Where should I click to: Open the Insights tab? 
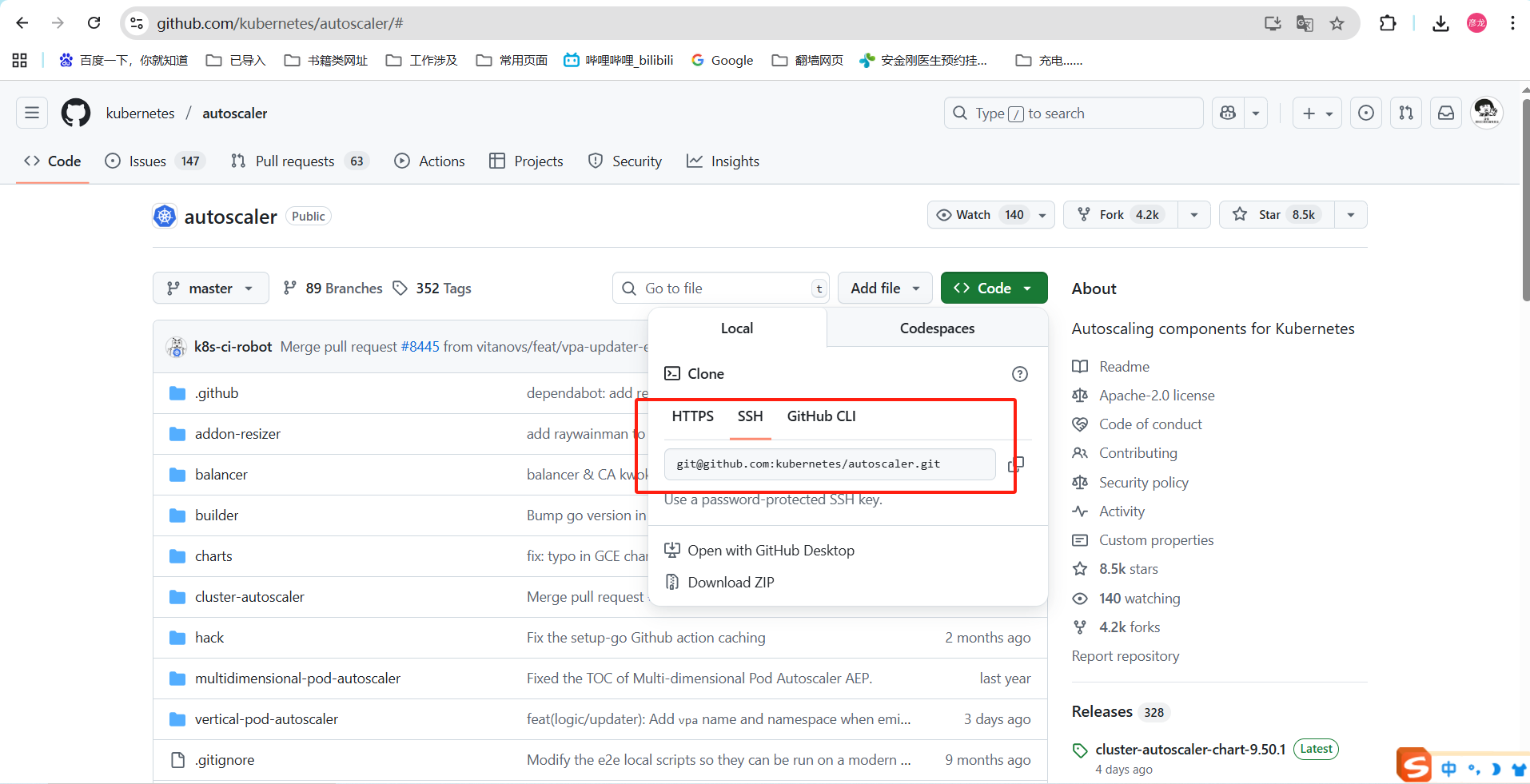pyautogui.click(x=723, y=161)
